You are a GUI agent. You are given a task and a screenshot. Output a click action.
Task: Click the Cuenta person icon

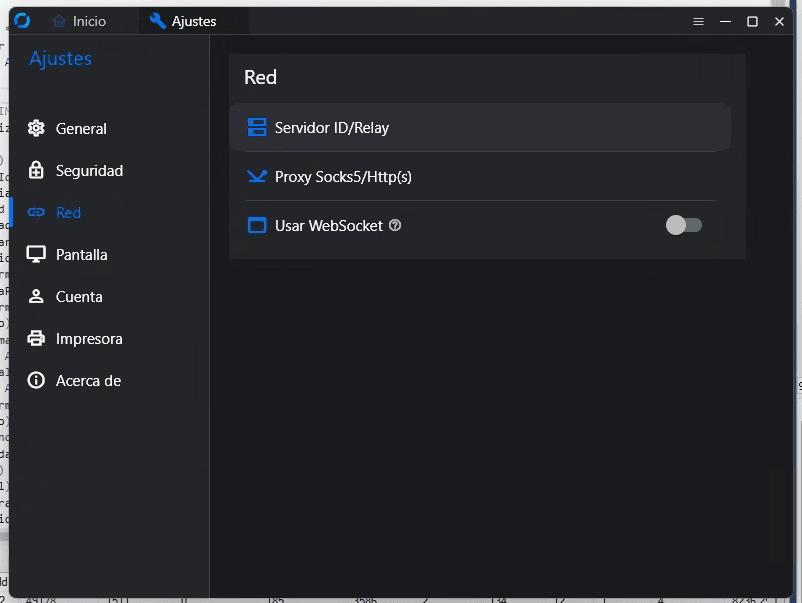point(36,296)
